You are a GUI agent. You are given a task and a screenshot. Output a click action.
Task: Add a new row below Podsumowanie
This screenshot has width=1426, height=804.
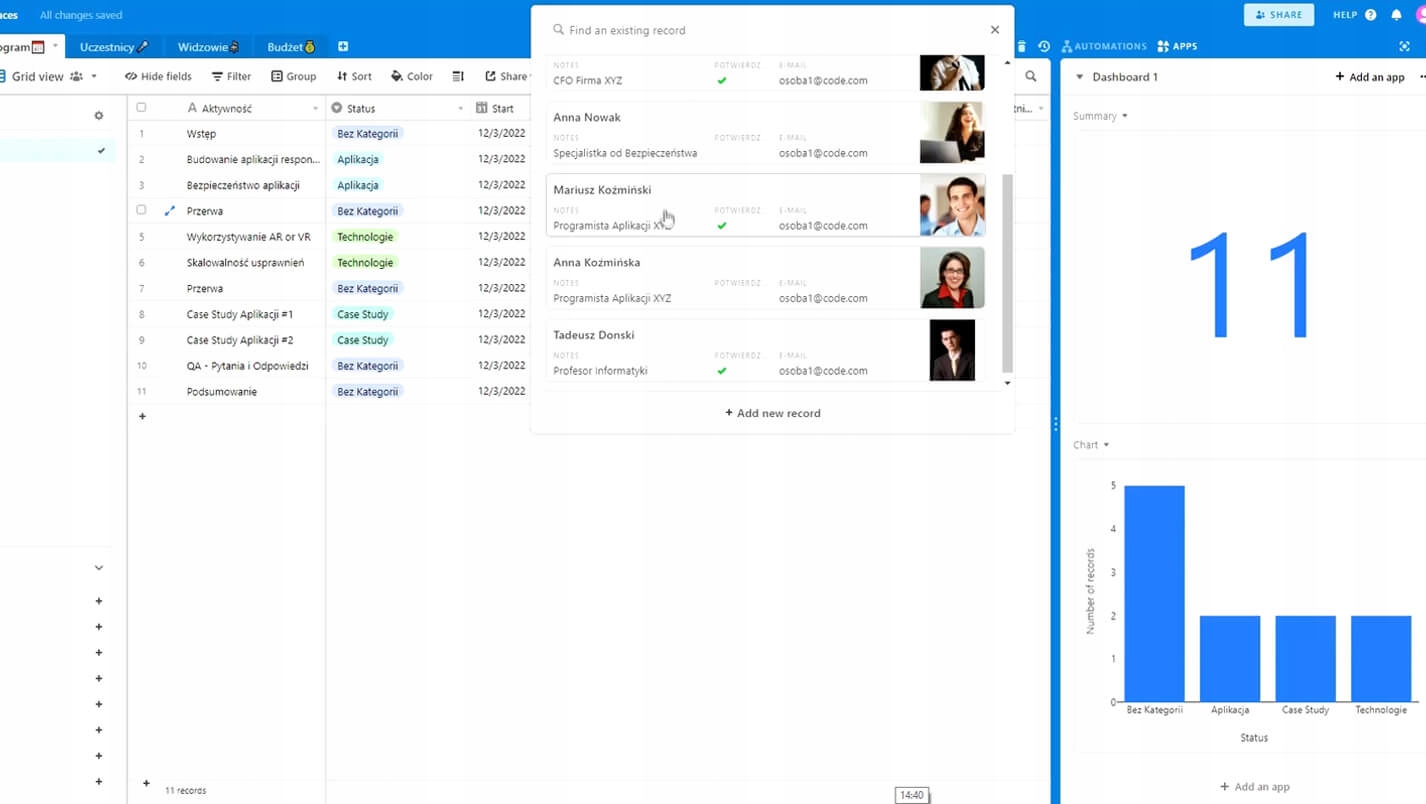[142, 416]
